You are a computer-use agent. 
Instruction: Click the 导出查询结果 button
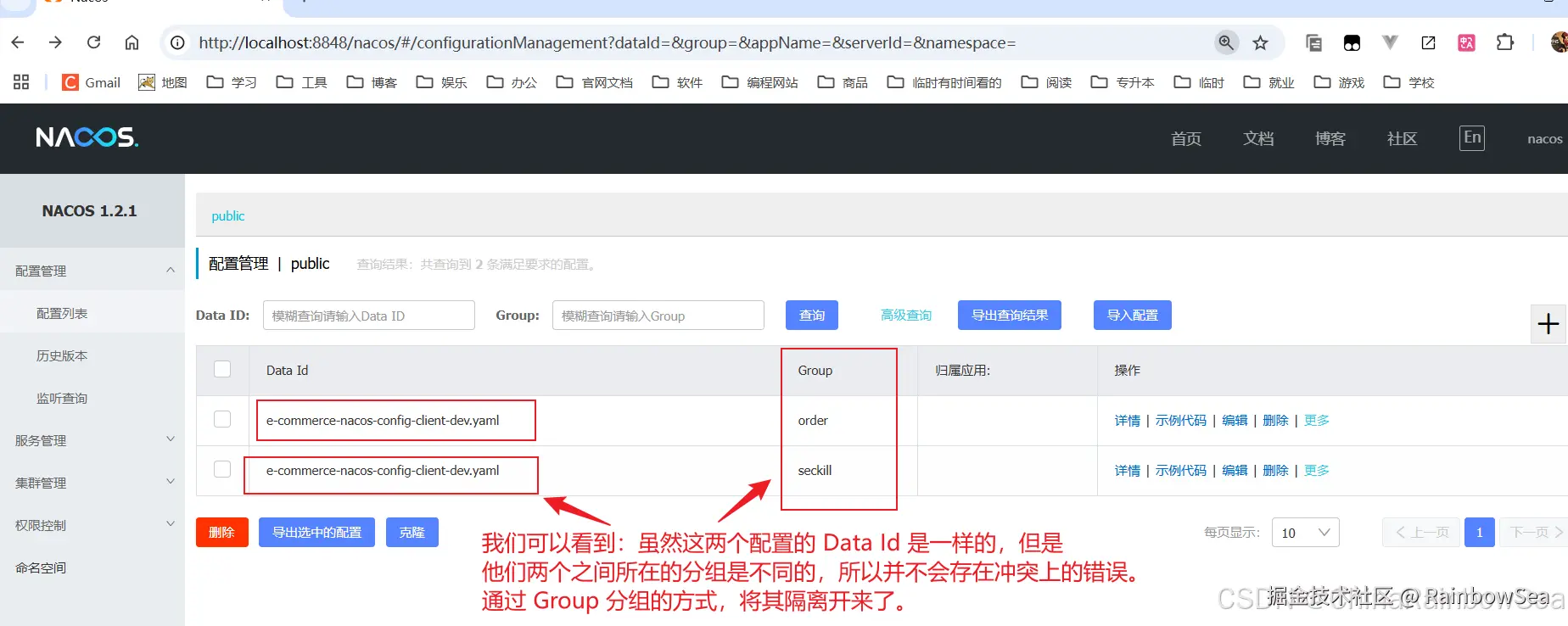(x=1010, y=315)
